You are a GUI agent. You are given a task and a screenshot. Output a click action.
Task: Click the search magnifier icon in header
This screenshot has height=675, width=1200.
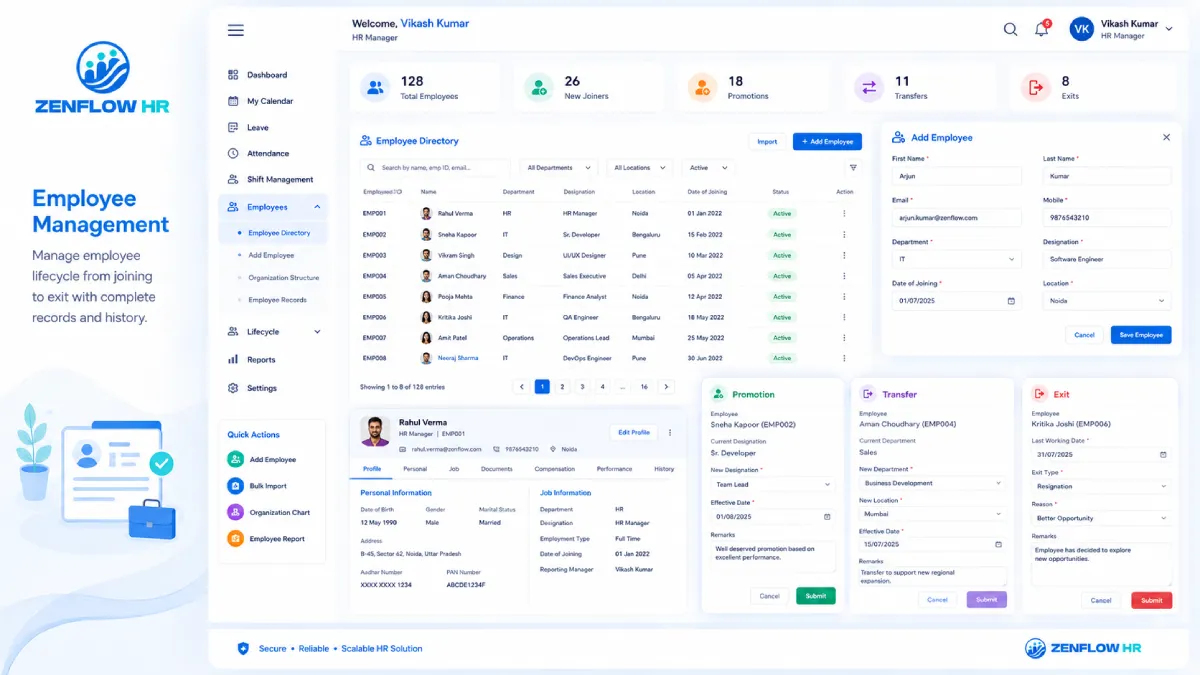point(1010,29)
